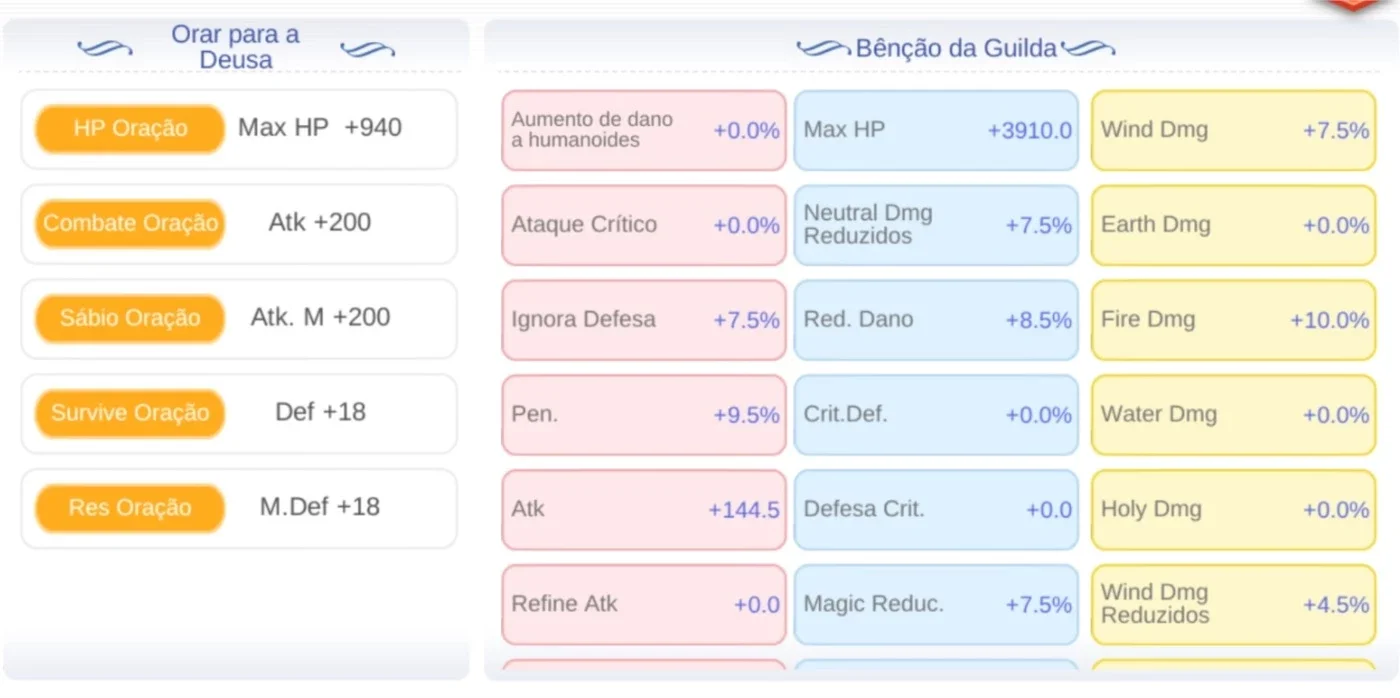Image resolution: width=1400 pixels, height=698 pixels.
Task: Select the Max HP blessing card
Action: (x=936, y=130)
